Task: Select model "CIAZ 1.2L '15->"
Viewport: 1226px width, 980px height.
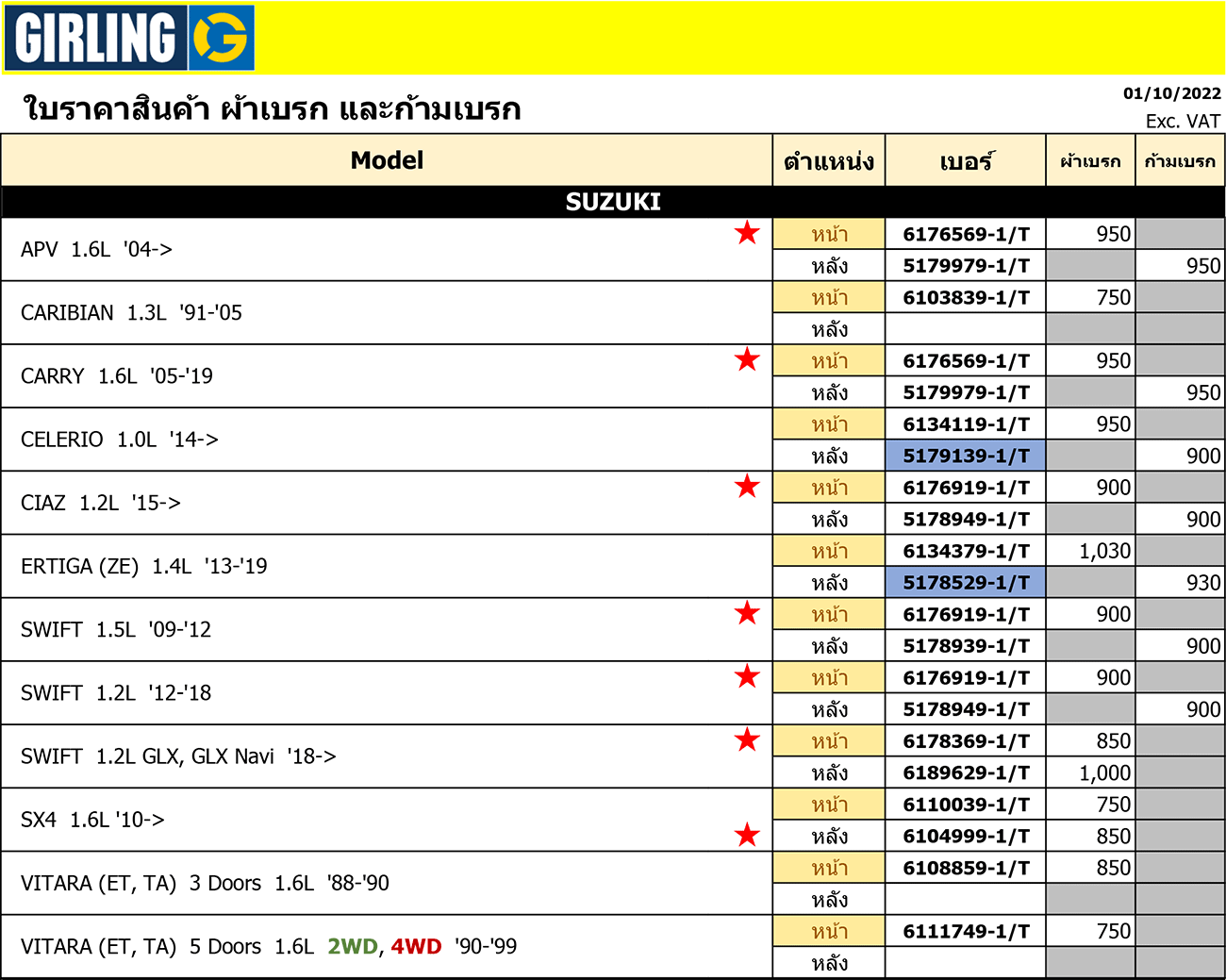Action: pyautogui.click(x=101, y=503)
